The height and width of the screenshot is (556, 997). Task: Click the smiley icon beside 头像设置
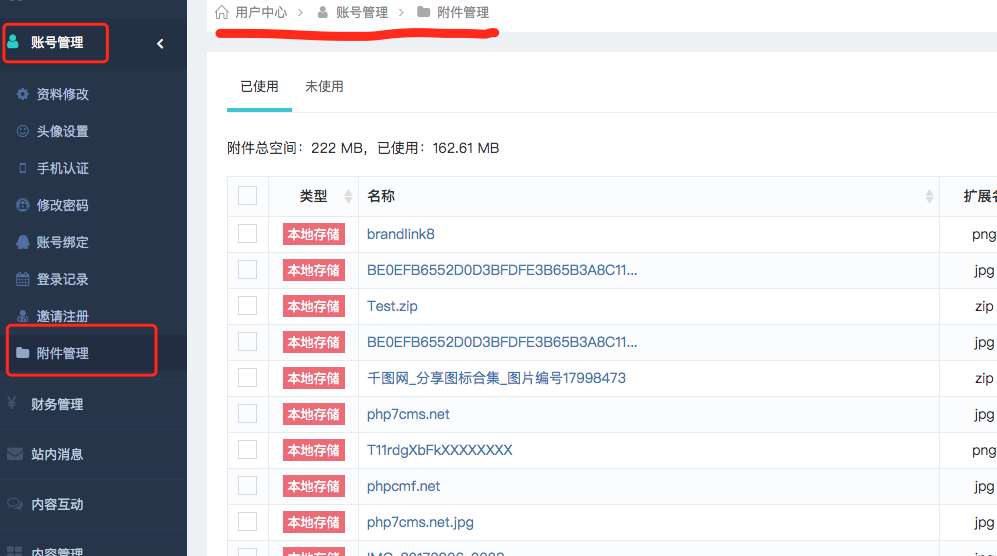click(22, 131)
